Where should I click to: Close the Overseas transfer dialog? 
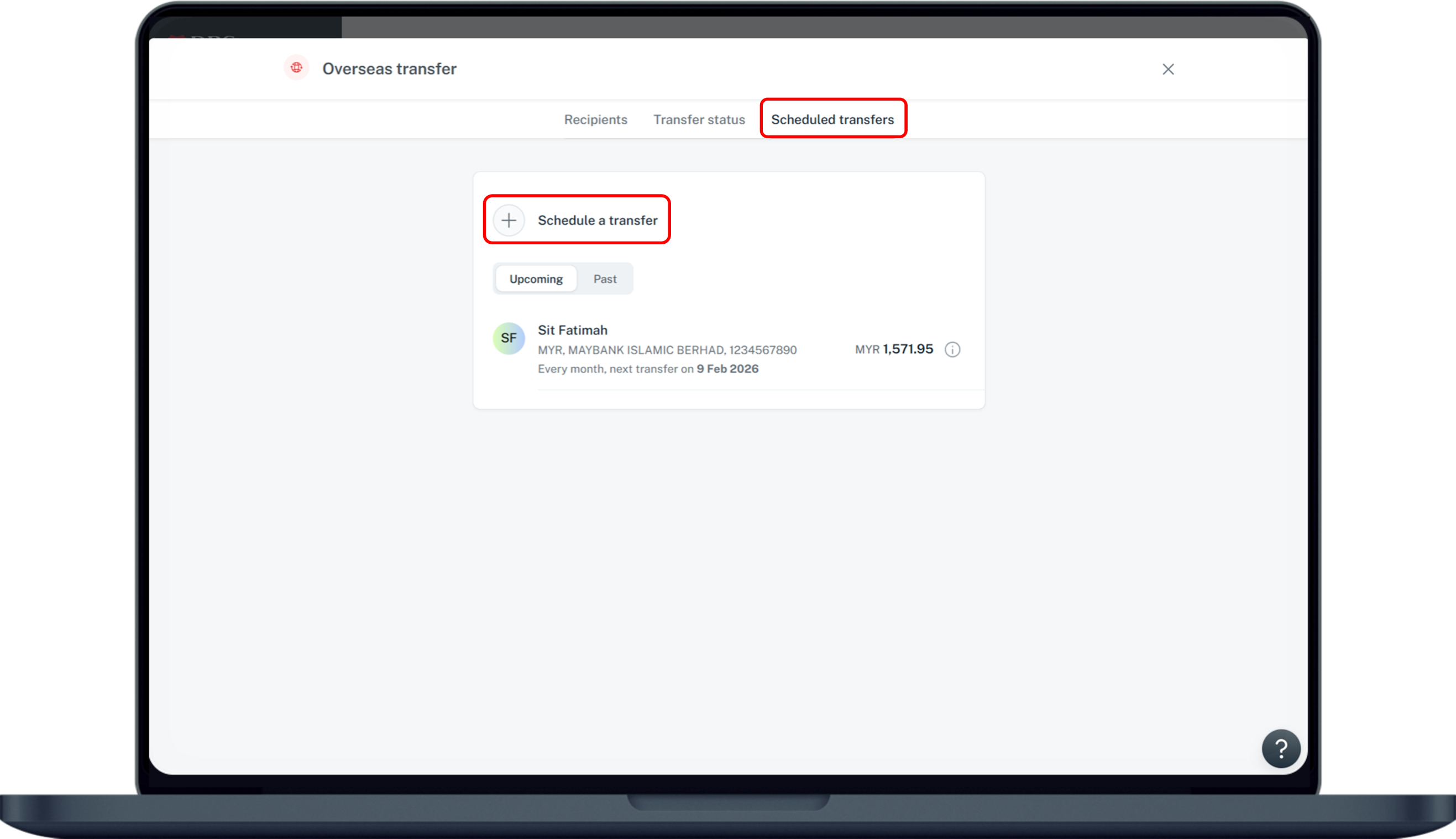coord(1168,69)
